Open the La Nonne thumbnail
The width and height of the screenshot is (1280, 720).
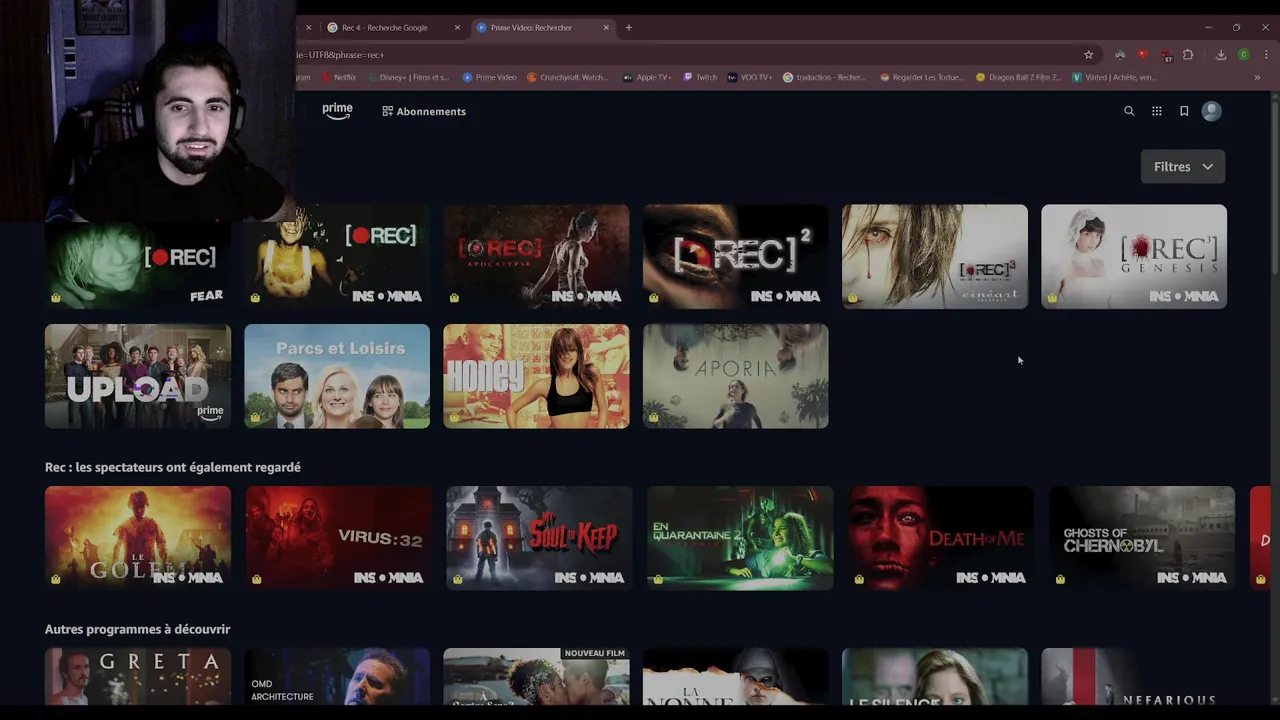pos(735,677)
